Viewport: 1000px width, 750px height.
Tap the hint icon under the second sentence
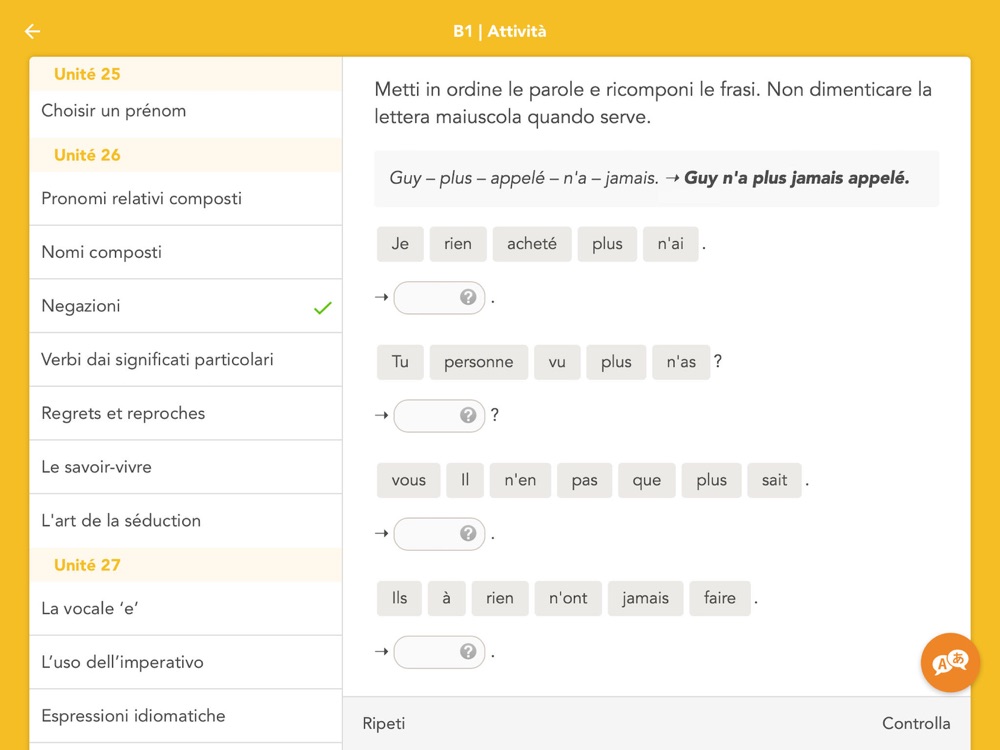coord(468,415)
